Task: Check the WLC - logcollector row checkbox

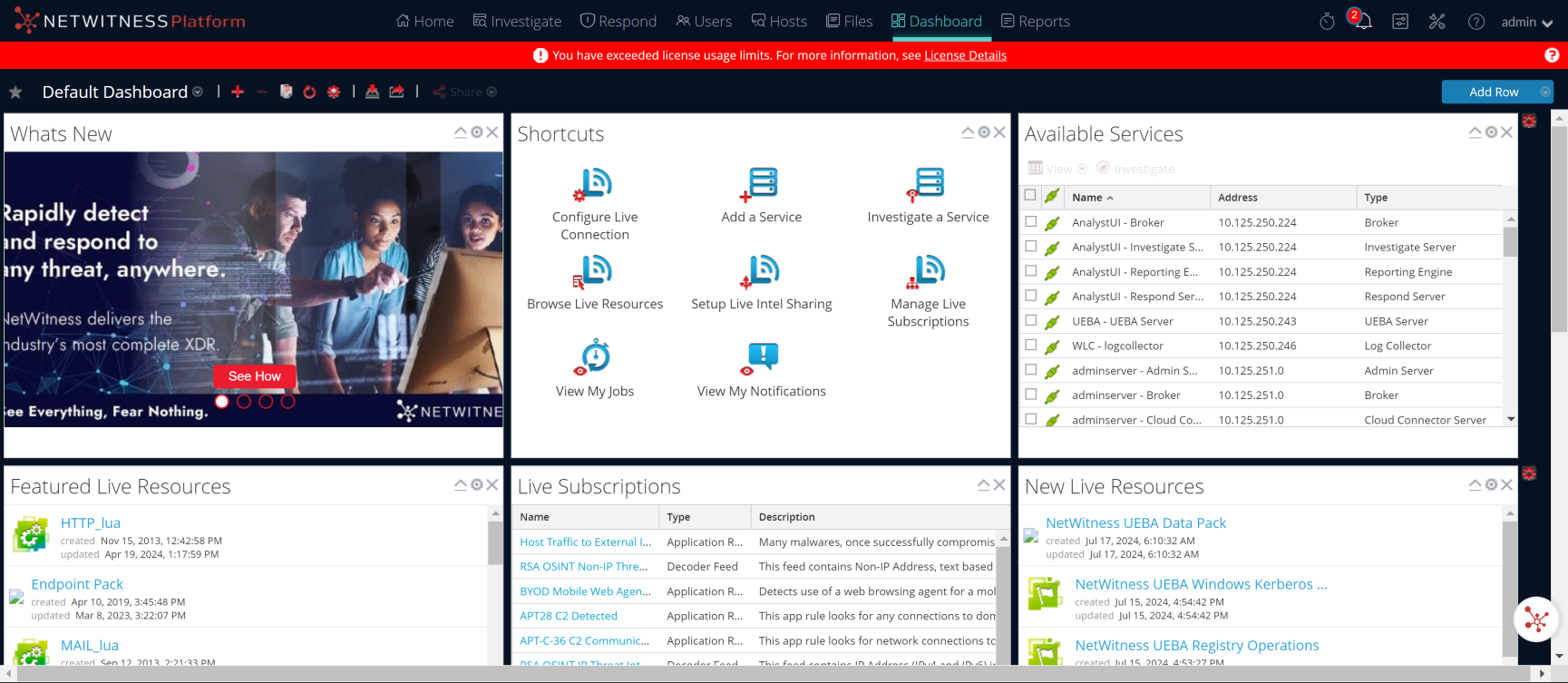Action: pyautogui.click(x=1030, y=345)
